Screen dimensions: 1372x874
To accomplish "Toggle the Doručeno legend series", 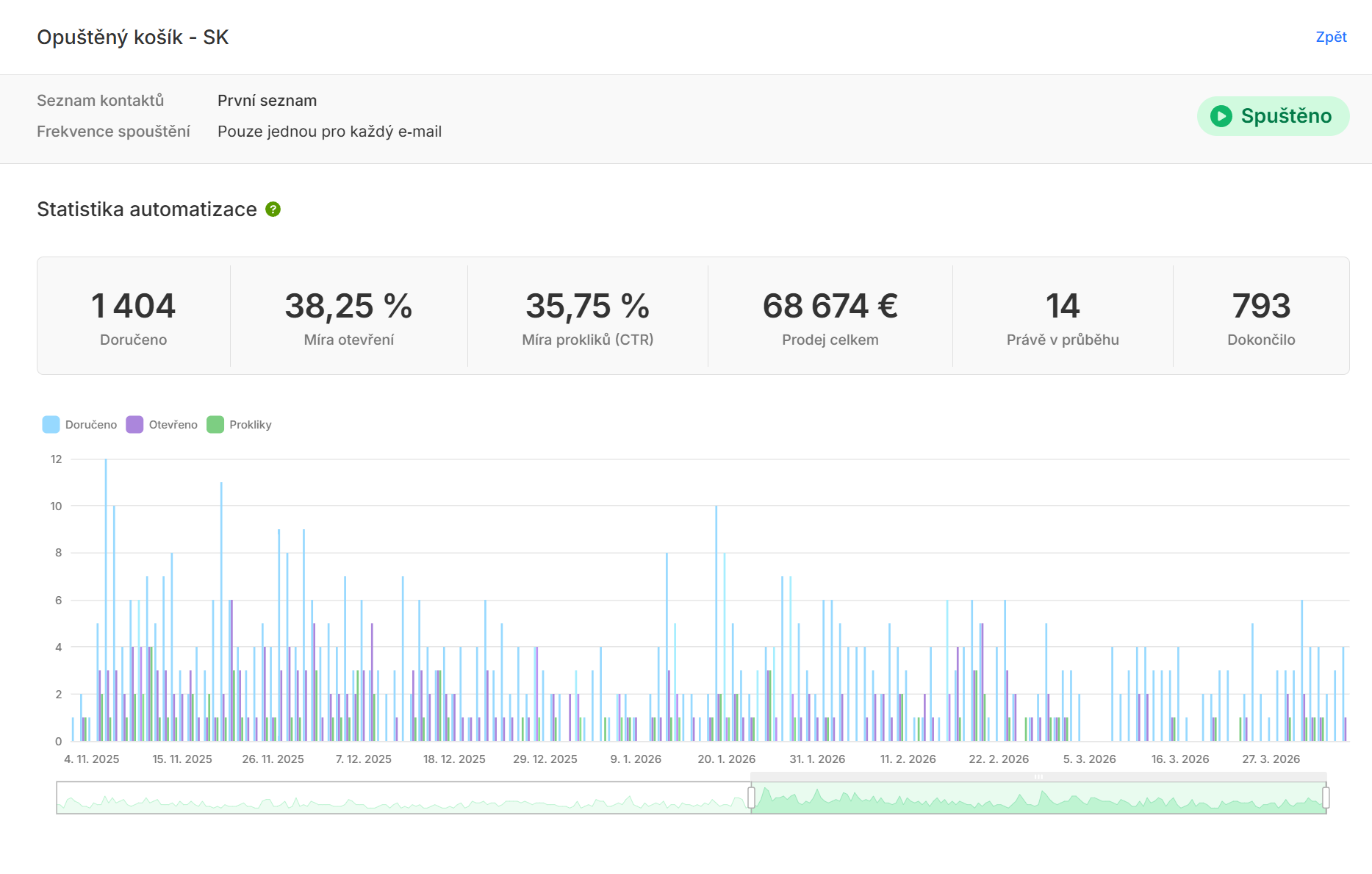I will pos(80,425).
